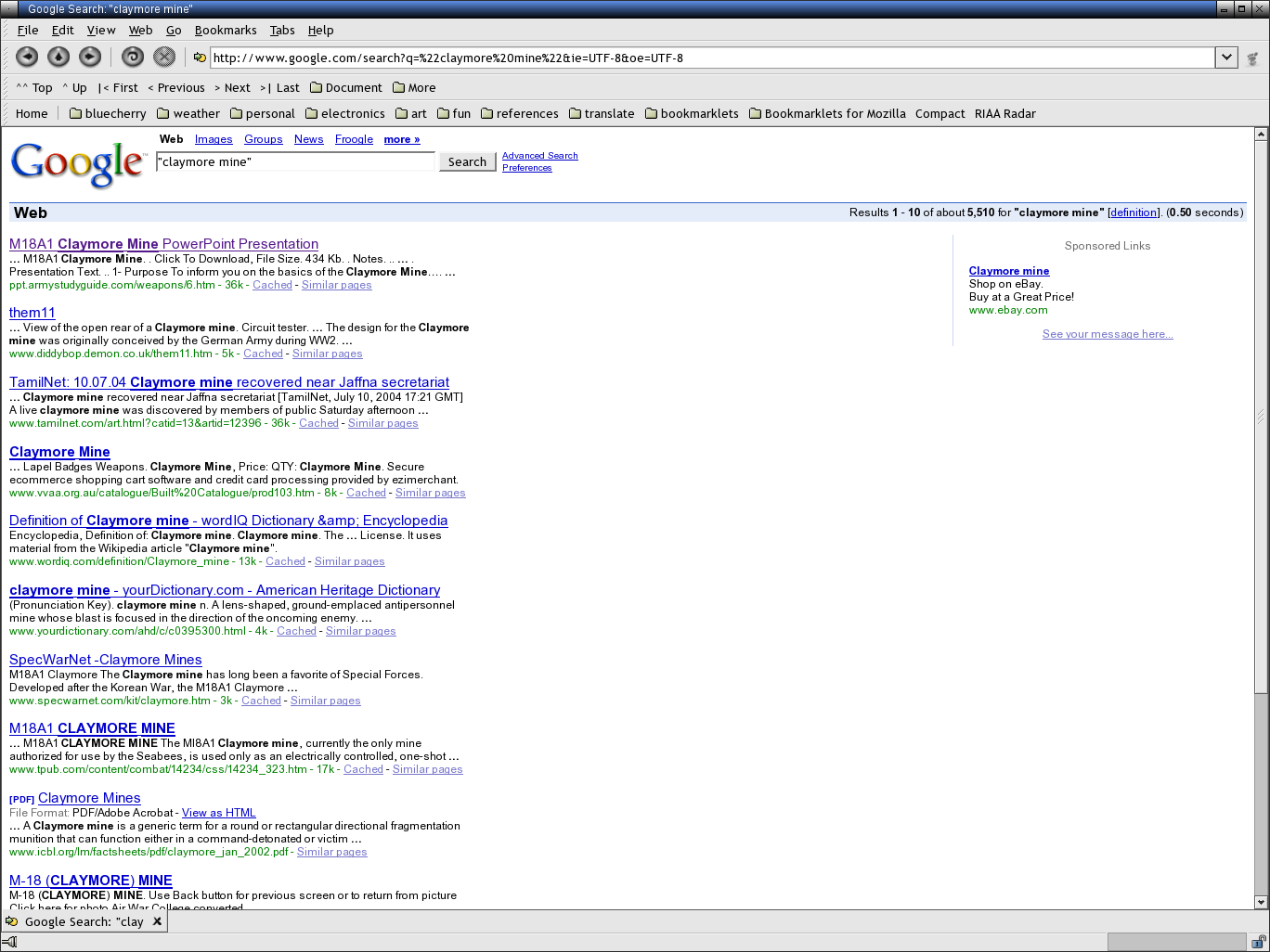Viewport: 1270px width, 952px height.
Task: Open the Bookmarks menu
Action: pyautogui.click(x=226, y=30)
